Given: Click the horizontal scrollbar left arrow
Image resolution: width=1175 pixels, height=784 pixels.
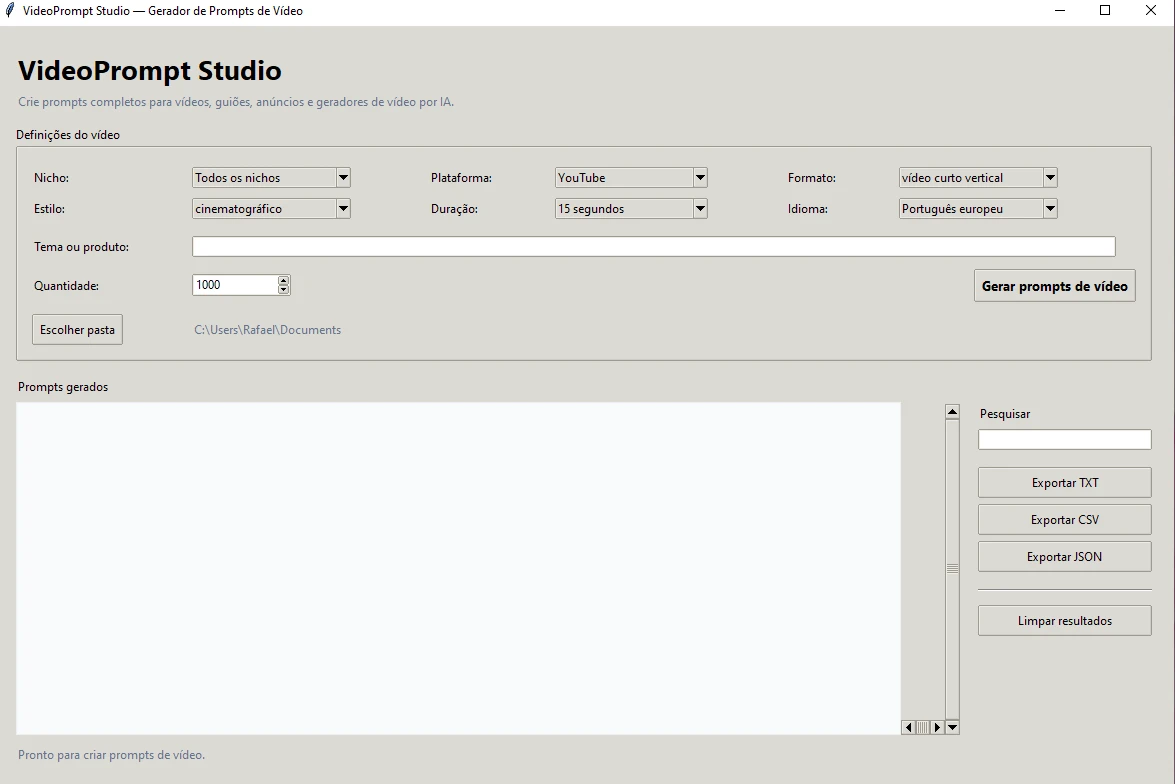Looking at the screenshot, I should tap(909, 727).
